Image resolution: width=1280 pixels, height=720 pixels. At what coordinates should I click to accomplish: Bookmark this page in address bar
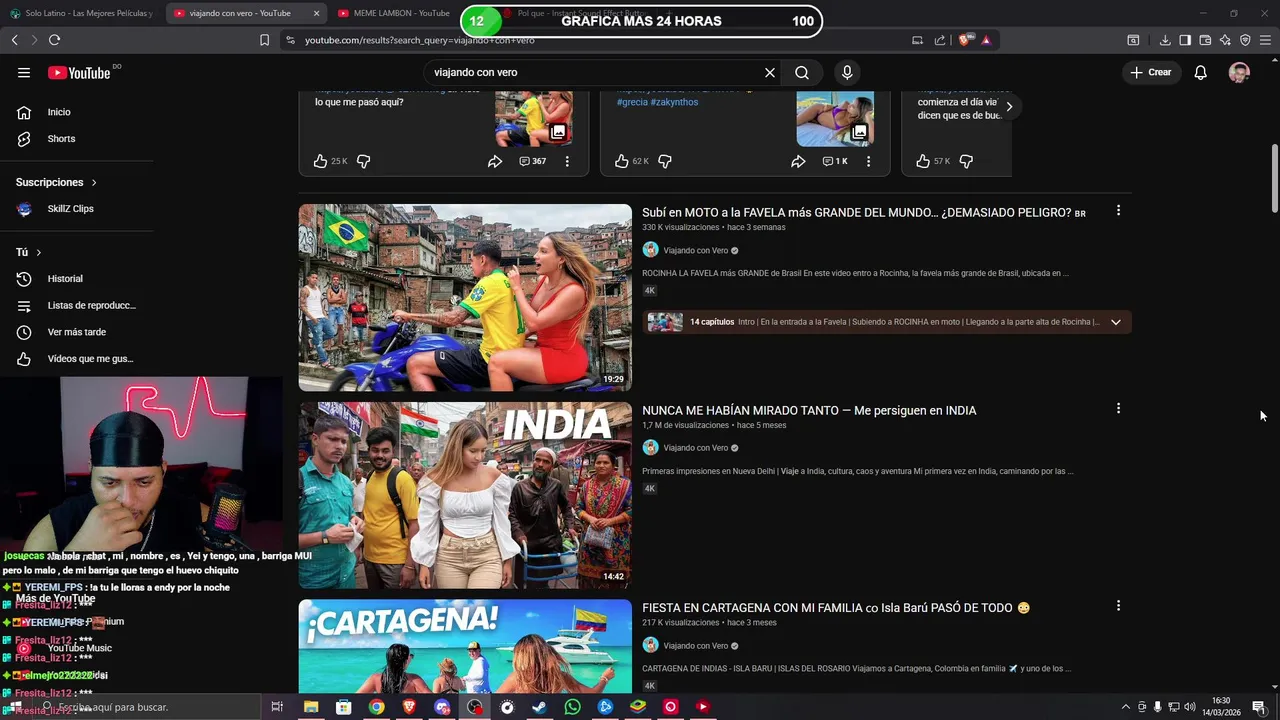click(x=264, y=40)
